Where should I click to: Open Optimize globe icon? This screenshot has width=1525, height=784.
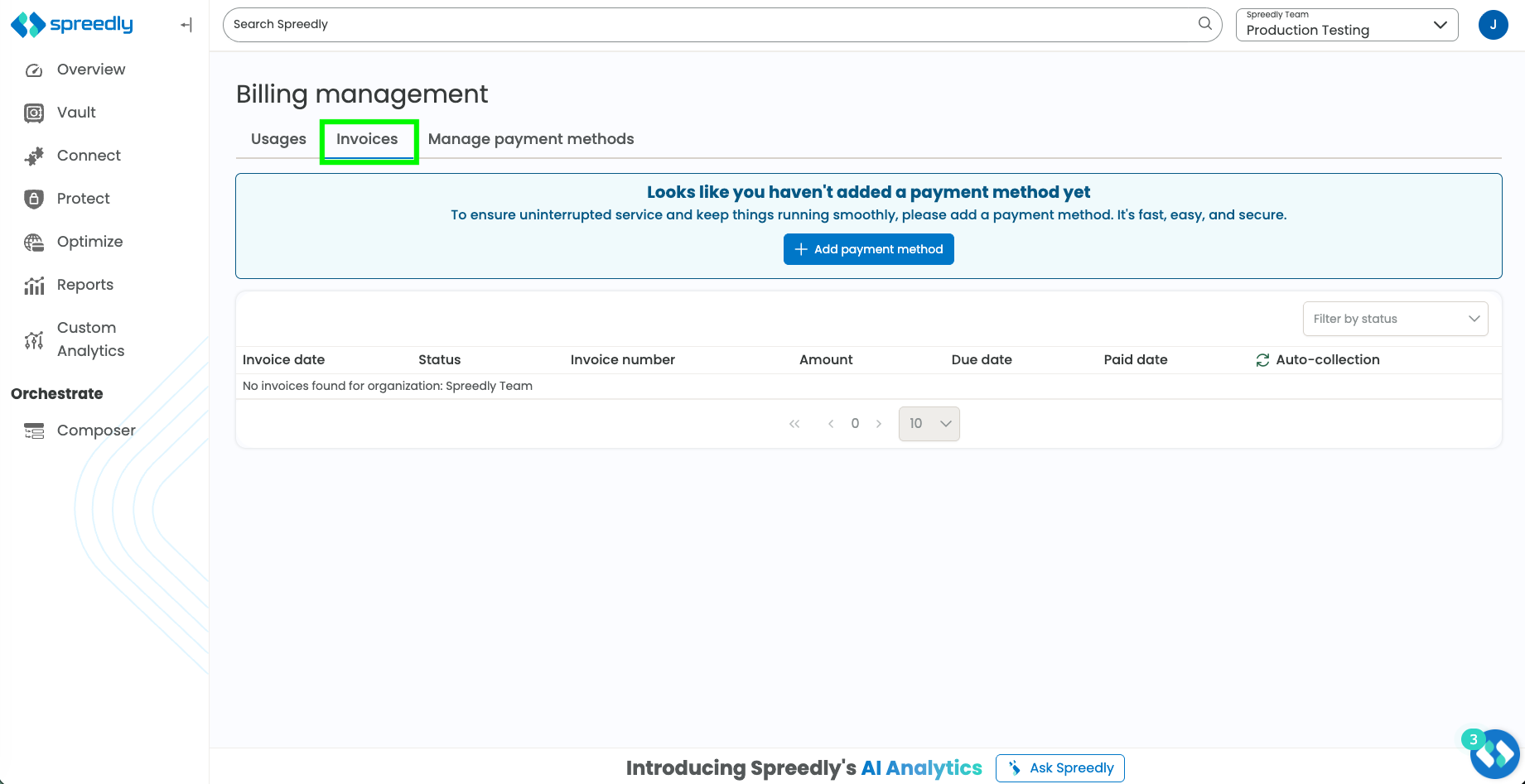pos(34,243)
